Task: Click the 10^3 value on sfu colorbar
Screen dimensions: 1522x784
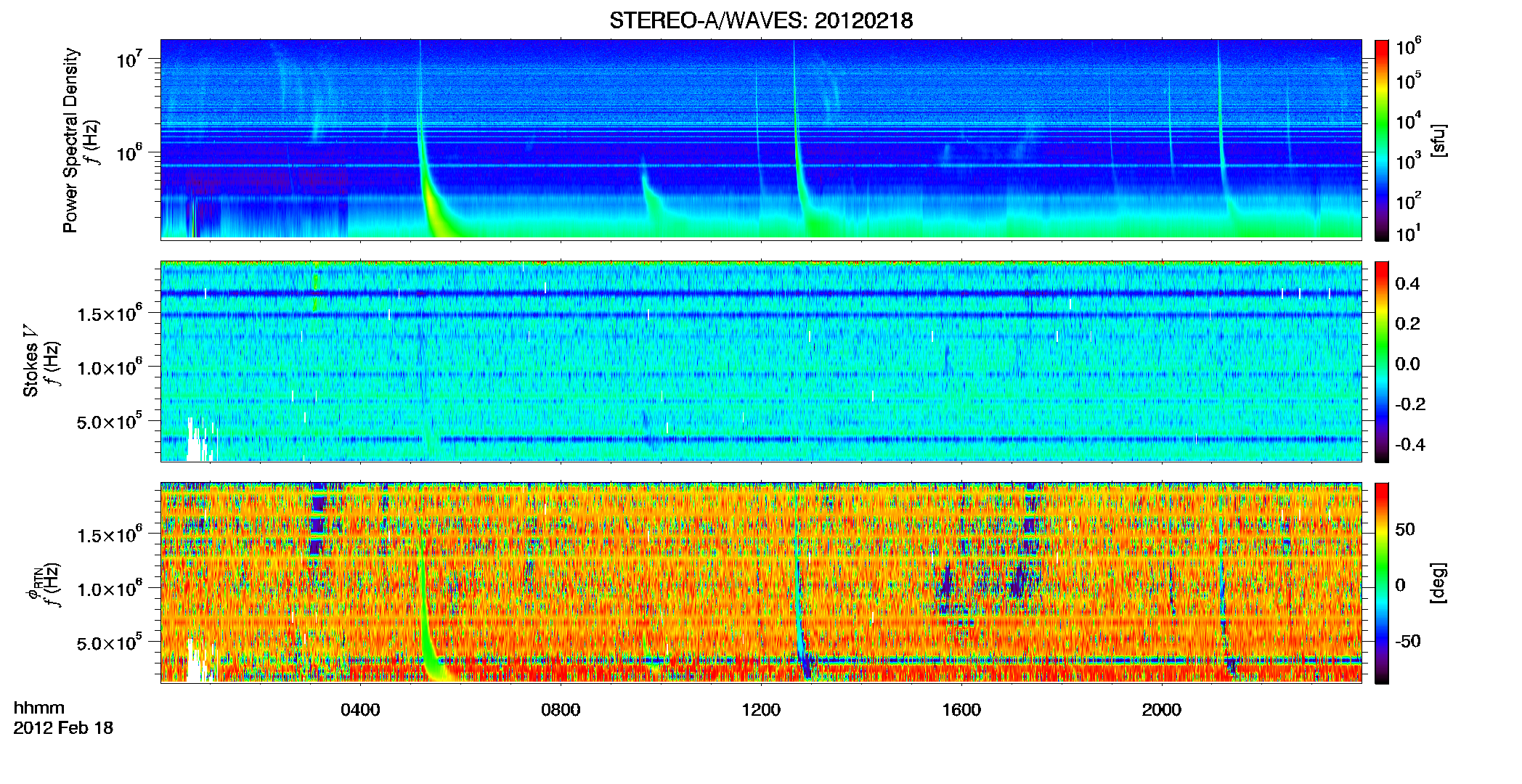Action: [x=1409, y=161]
